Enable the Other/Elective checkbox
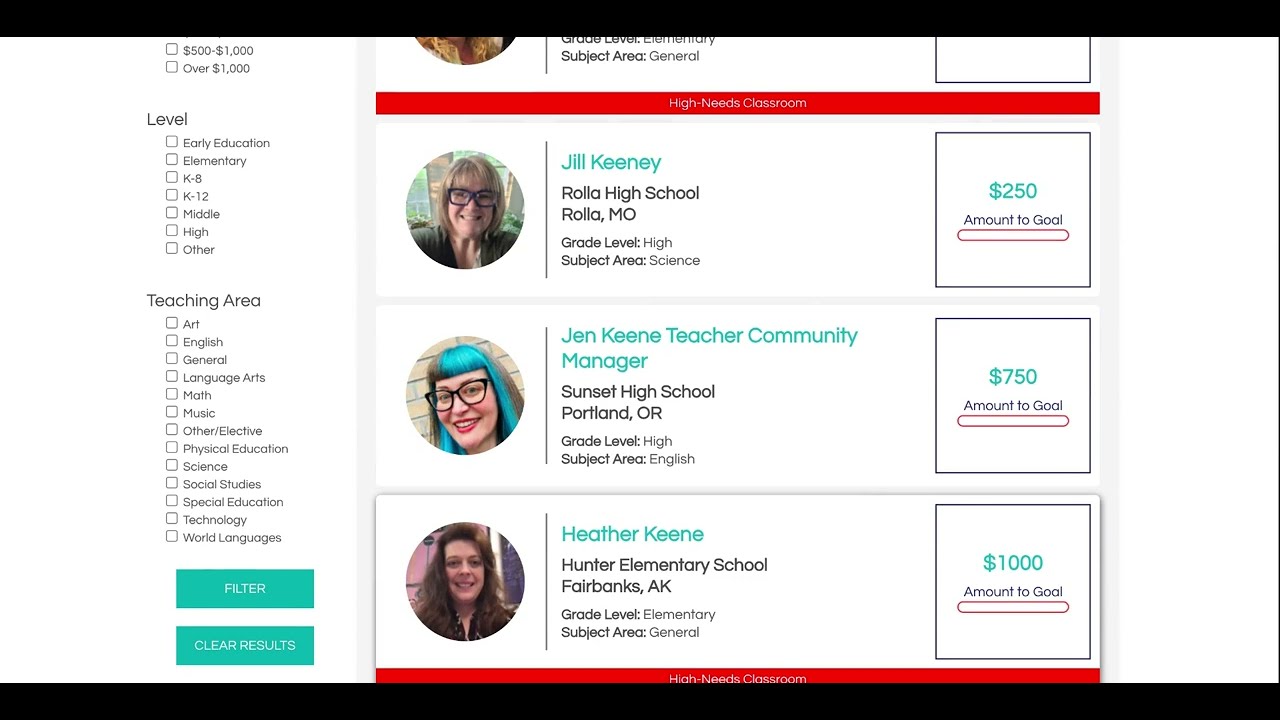Screen dimensions: 1280x720 [x=172, y=430]
